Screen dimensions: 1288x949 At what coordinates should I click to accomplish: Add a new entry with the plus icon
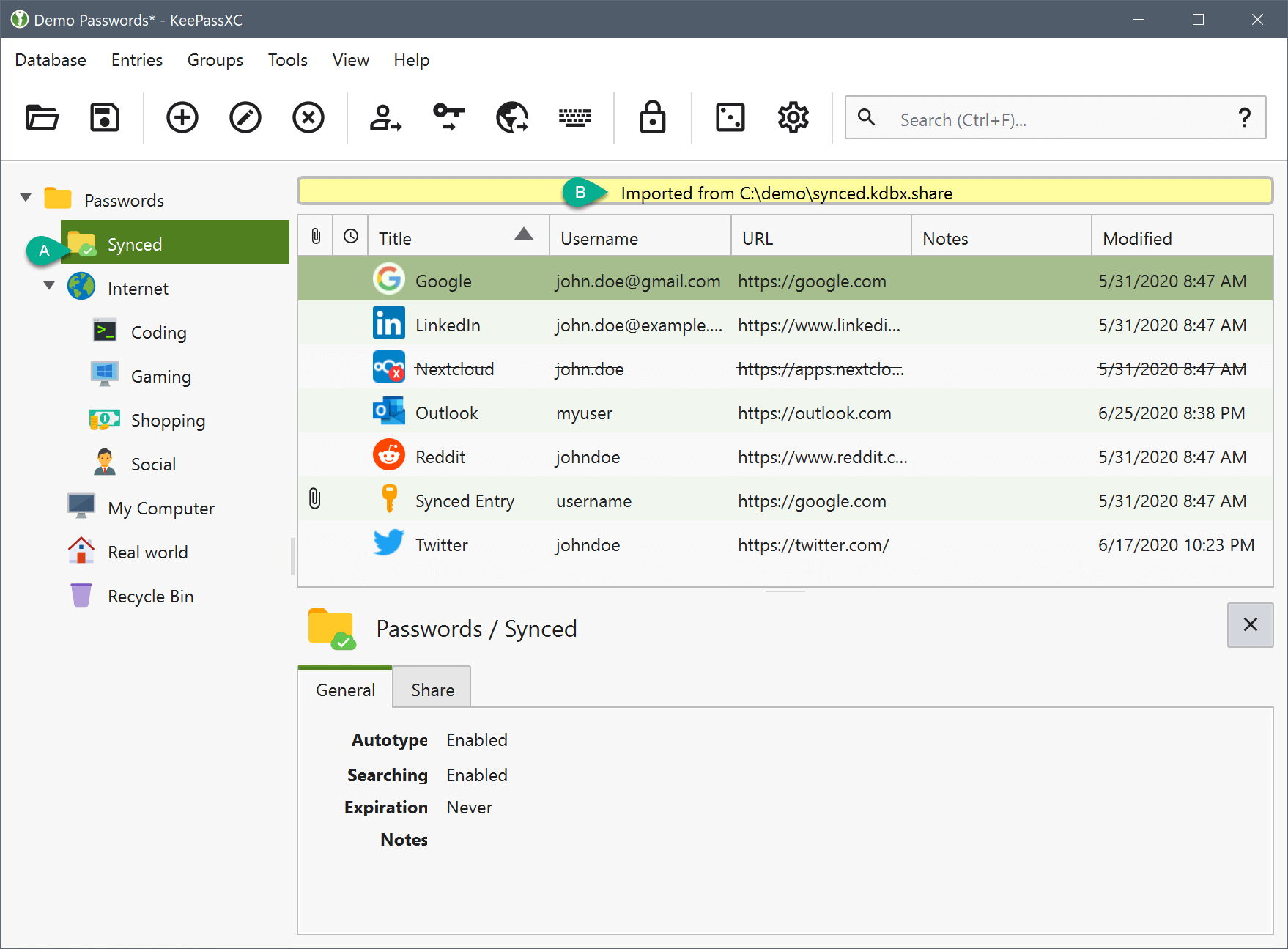pyautogui.click(x=182, y=117)
